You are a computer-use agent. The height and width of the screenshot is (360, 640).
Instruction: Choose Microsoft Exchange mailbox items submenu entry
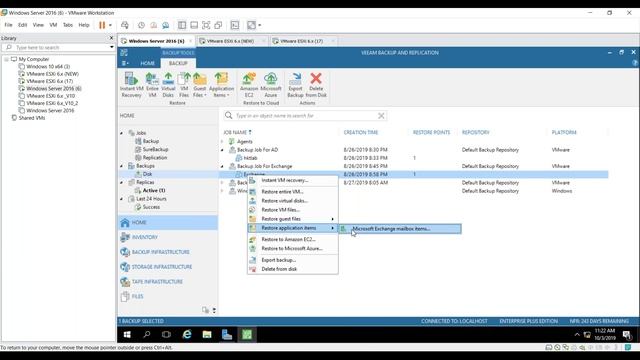(x=400, y=229)
